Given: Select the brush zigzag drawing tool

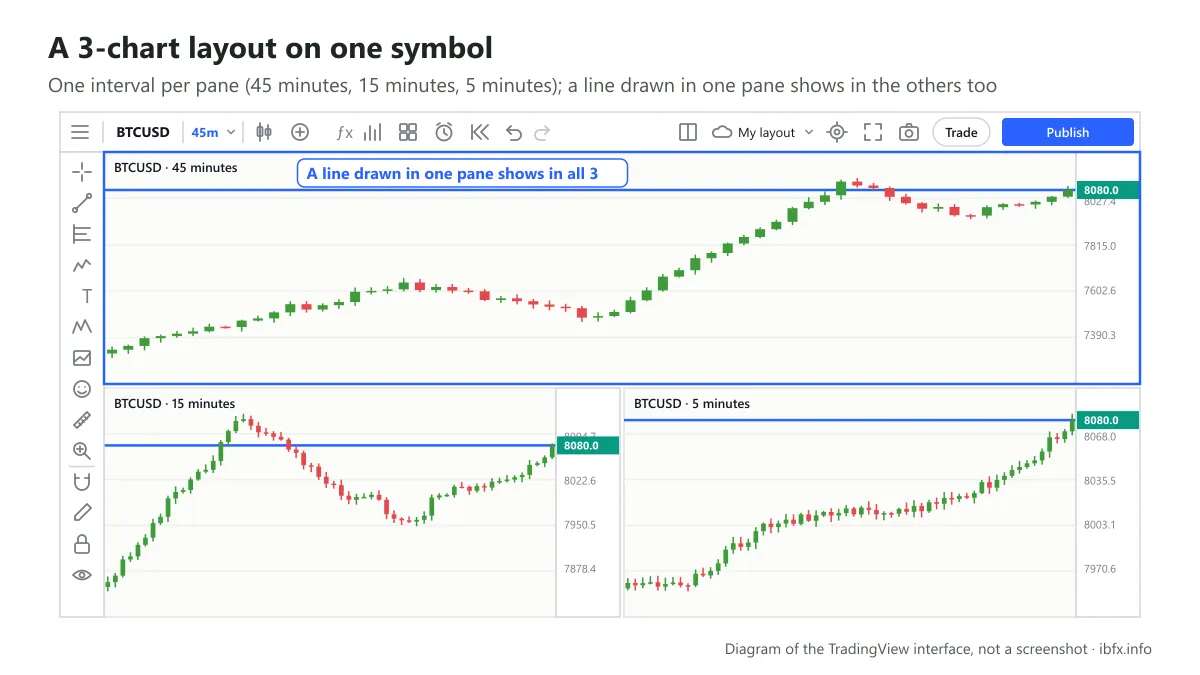Looking at the screenshot, I should [82, 265].
